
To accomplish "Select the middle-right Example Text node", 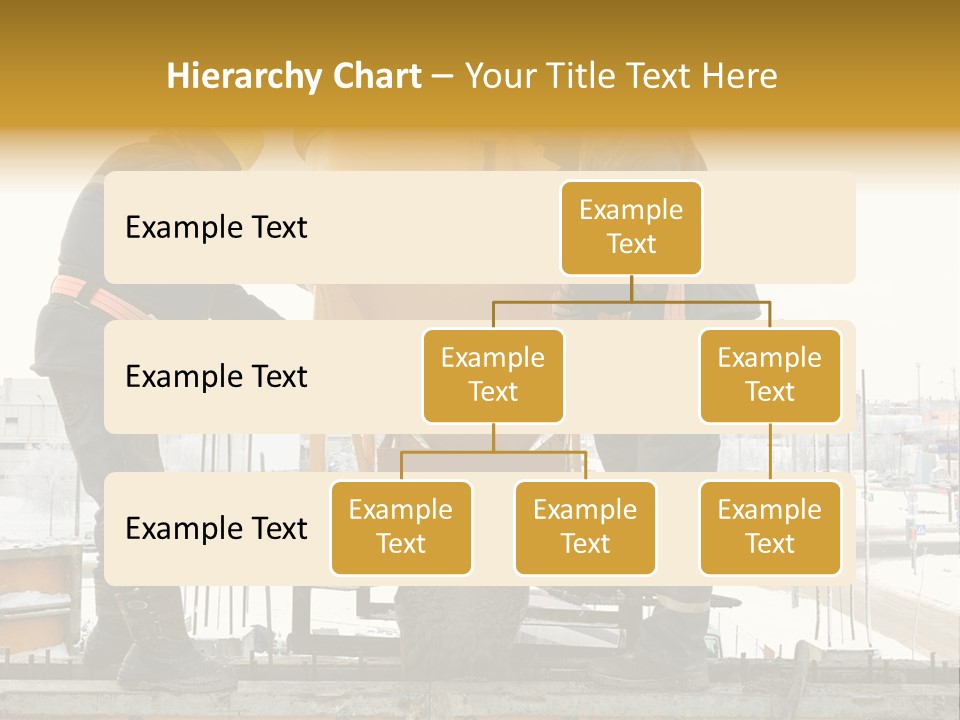I will [x=769, y=375].
